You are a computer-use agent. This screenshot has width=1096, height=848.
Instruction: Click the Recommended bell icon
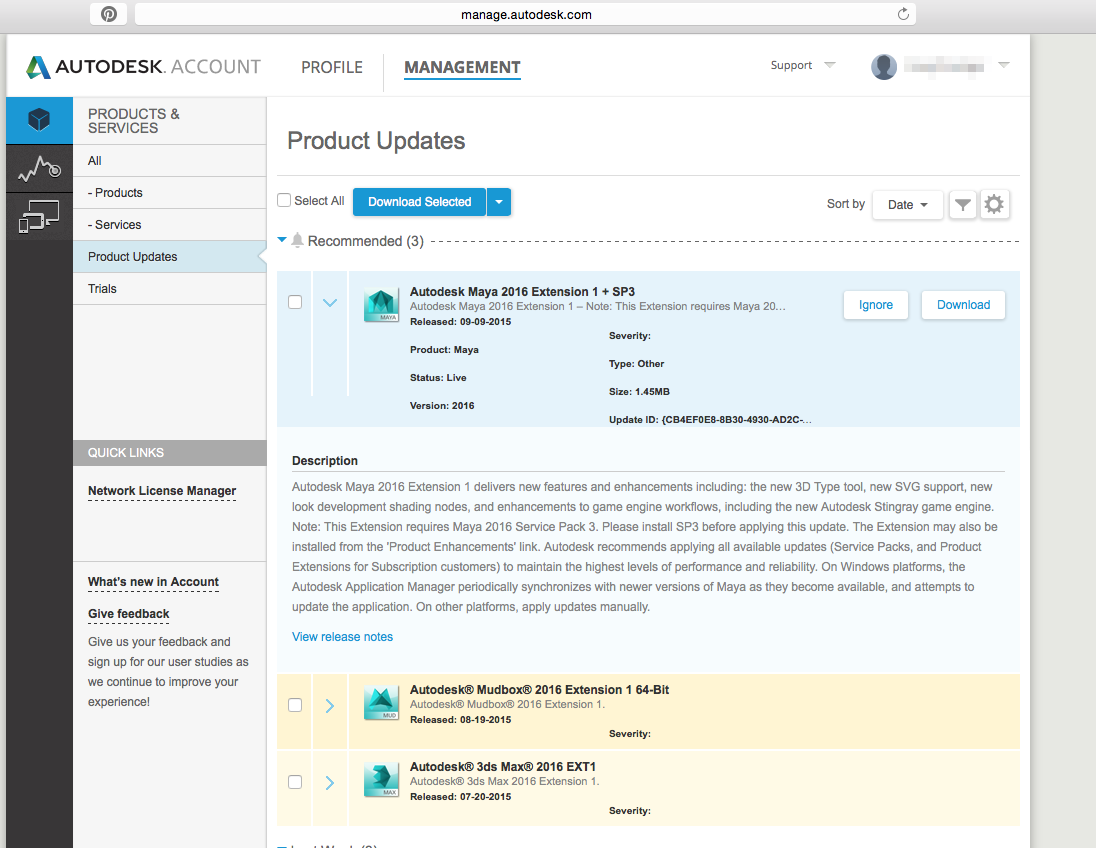click(x=297, y=240)
